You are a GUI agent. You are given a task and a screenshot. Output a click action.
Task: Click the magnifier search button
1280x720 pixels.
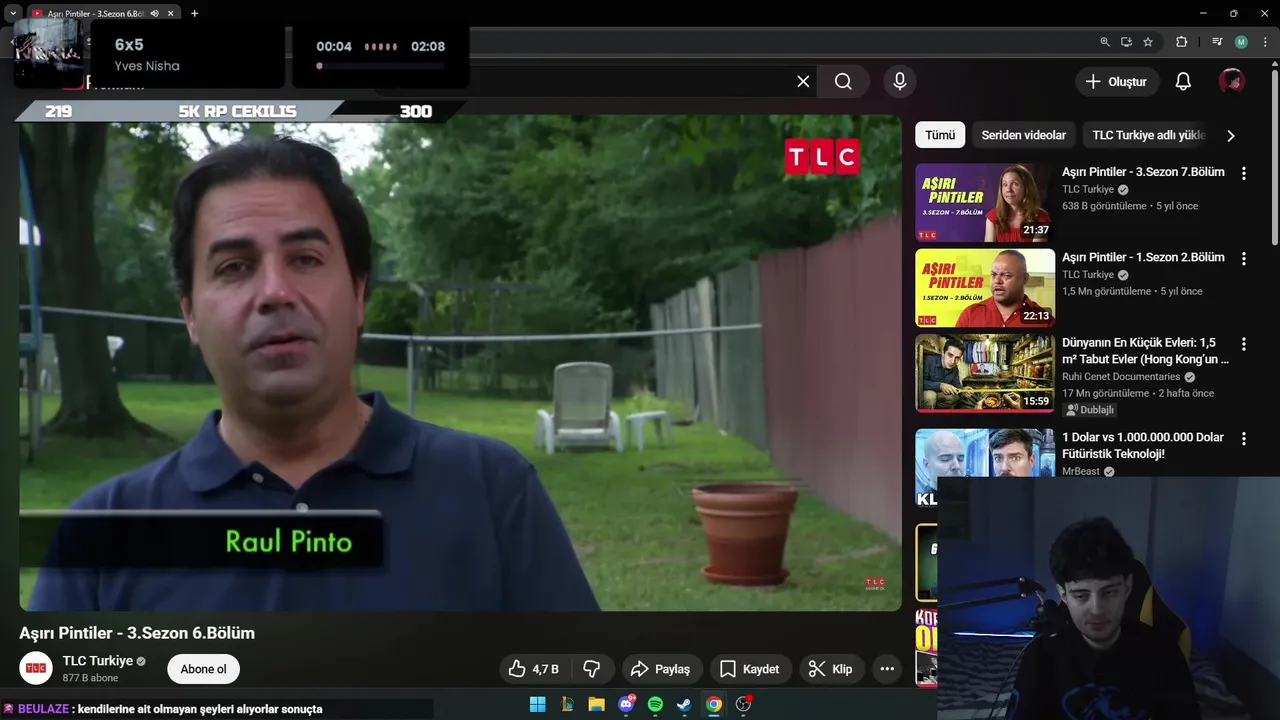(843, 82)
